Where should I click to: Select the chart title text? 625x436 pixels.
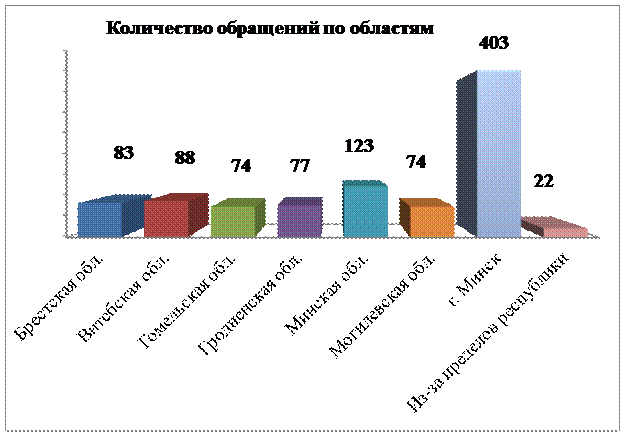click(275, 29)
